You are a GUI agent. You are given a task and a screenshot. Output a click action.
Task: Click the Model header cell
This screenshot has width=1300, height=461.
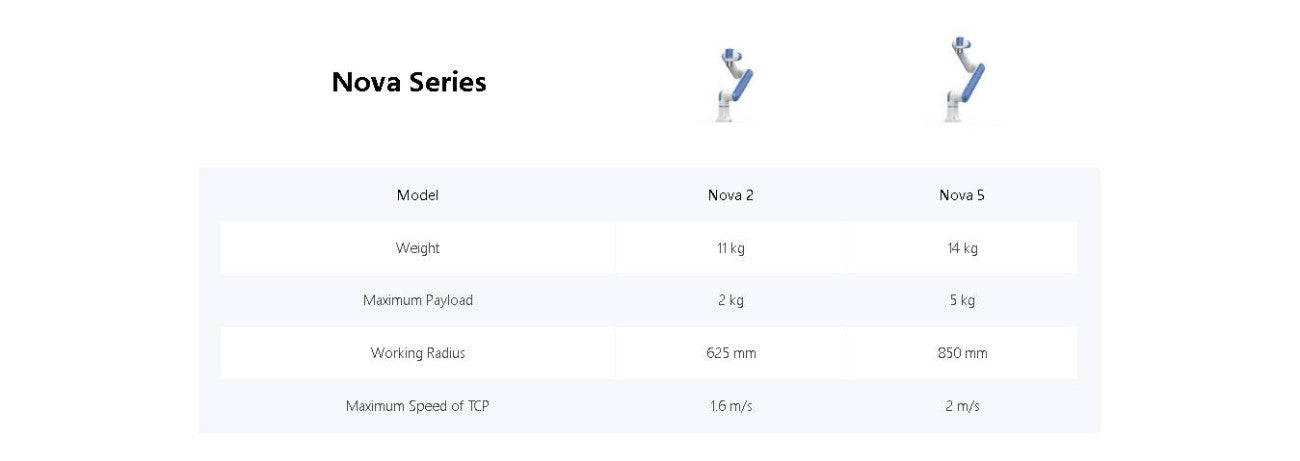(x=418, y=195)
